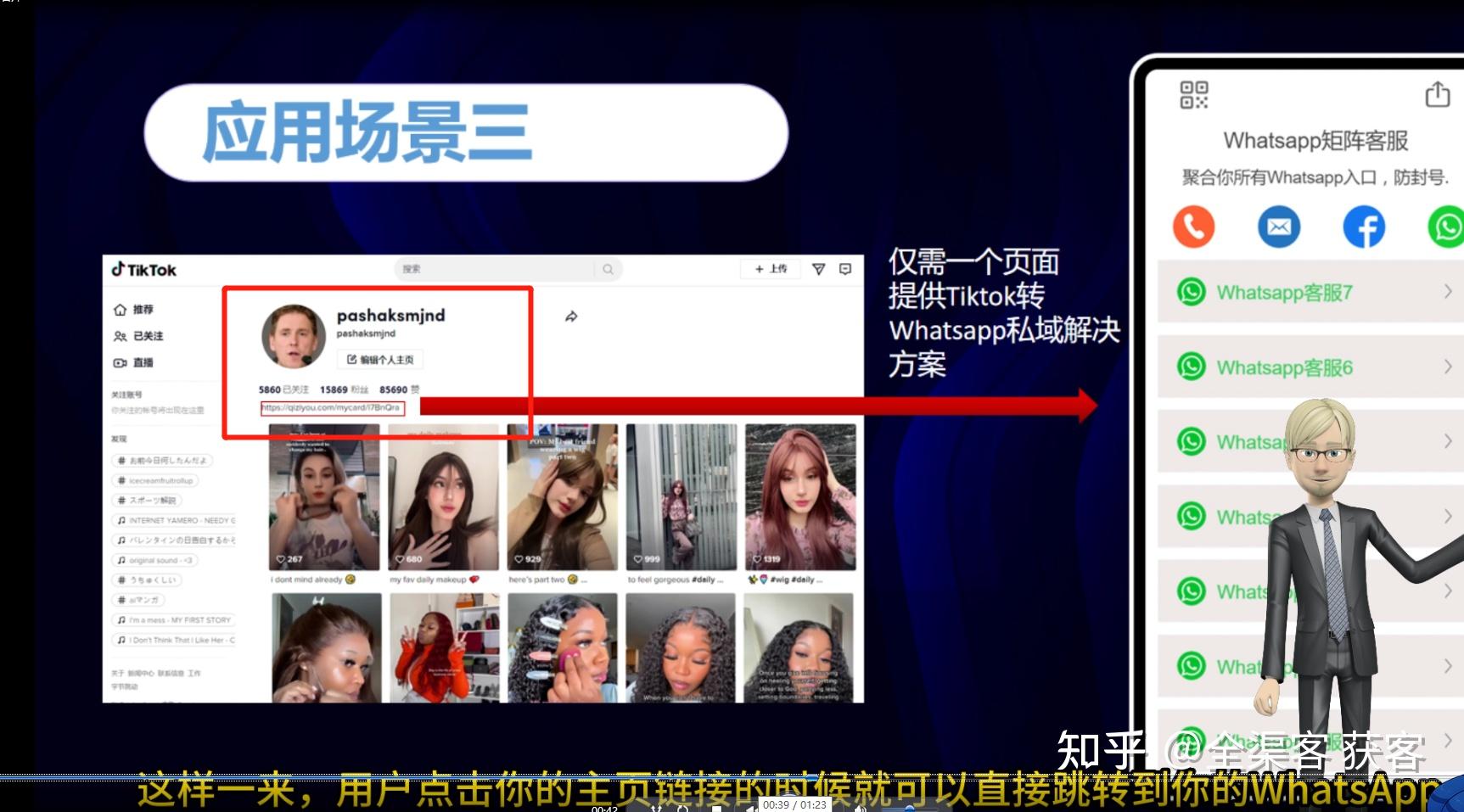Click the 编辑个人主页 button
This screenshot has height=812, width=1464.
[x=380, y=360]
